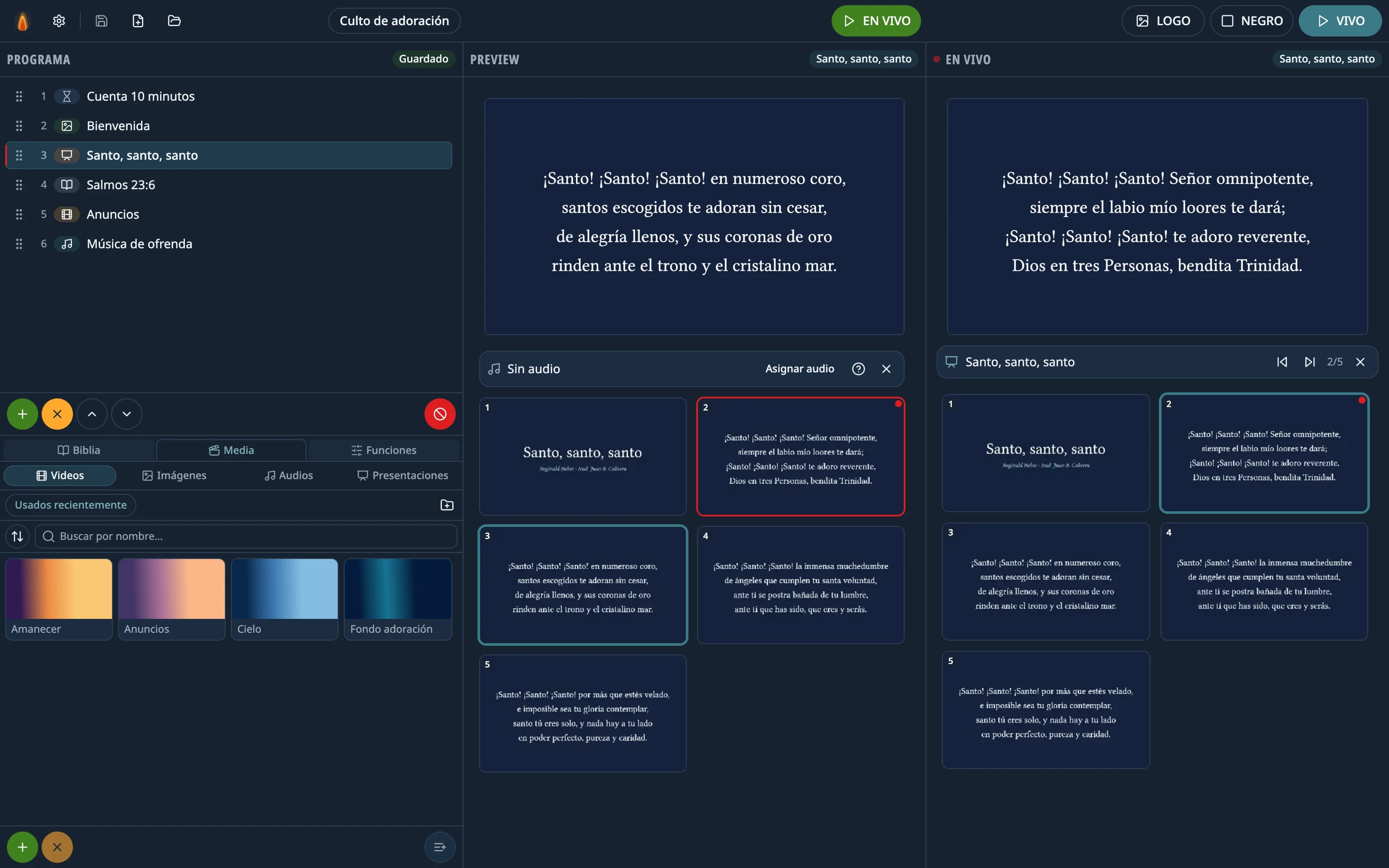Add item with green plus above Biblia tab

point(23,414)
